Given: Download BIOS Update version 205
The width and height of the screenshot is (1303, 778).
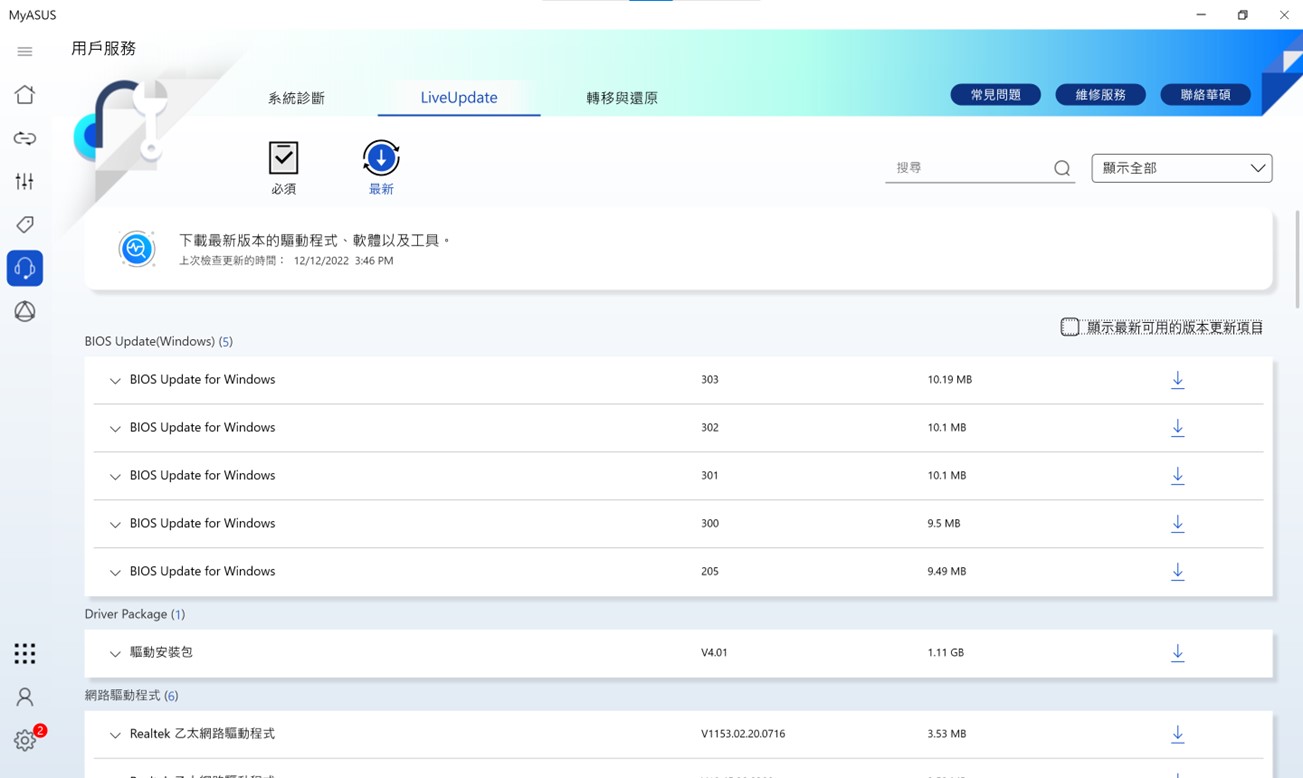Looking at the screenshot, I should coord(1178,572).
